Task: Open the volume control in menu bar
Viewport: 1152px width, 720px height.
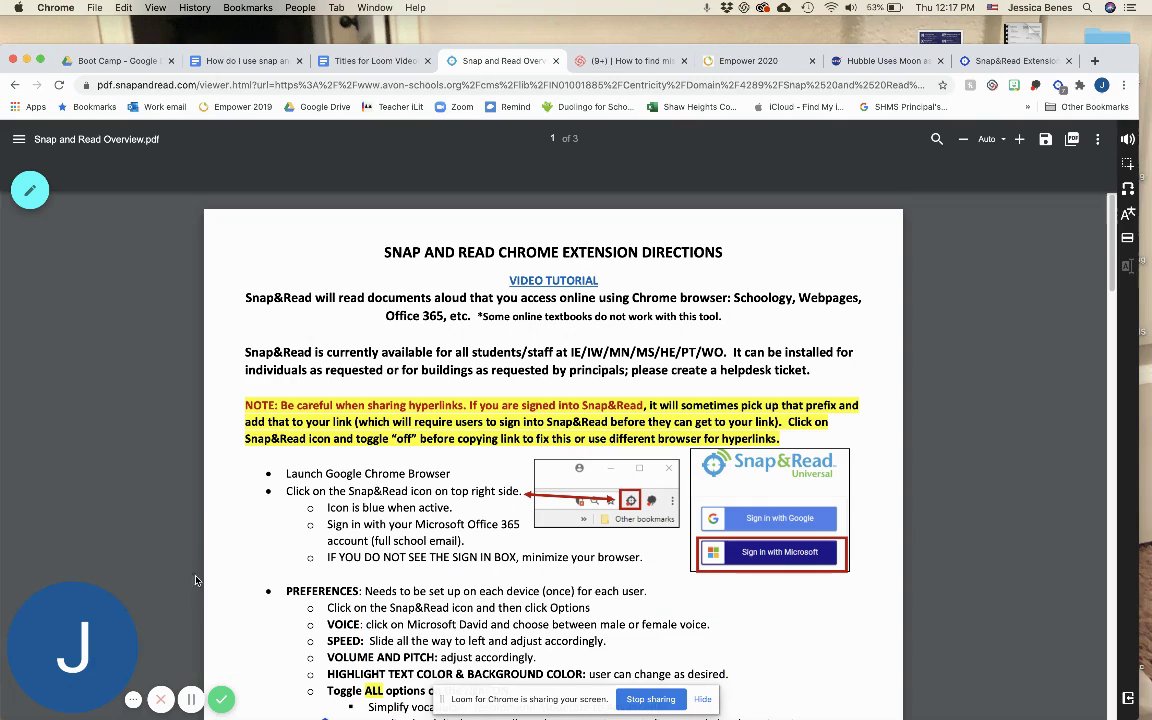Action: 851,7
